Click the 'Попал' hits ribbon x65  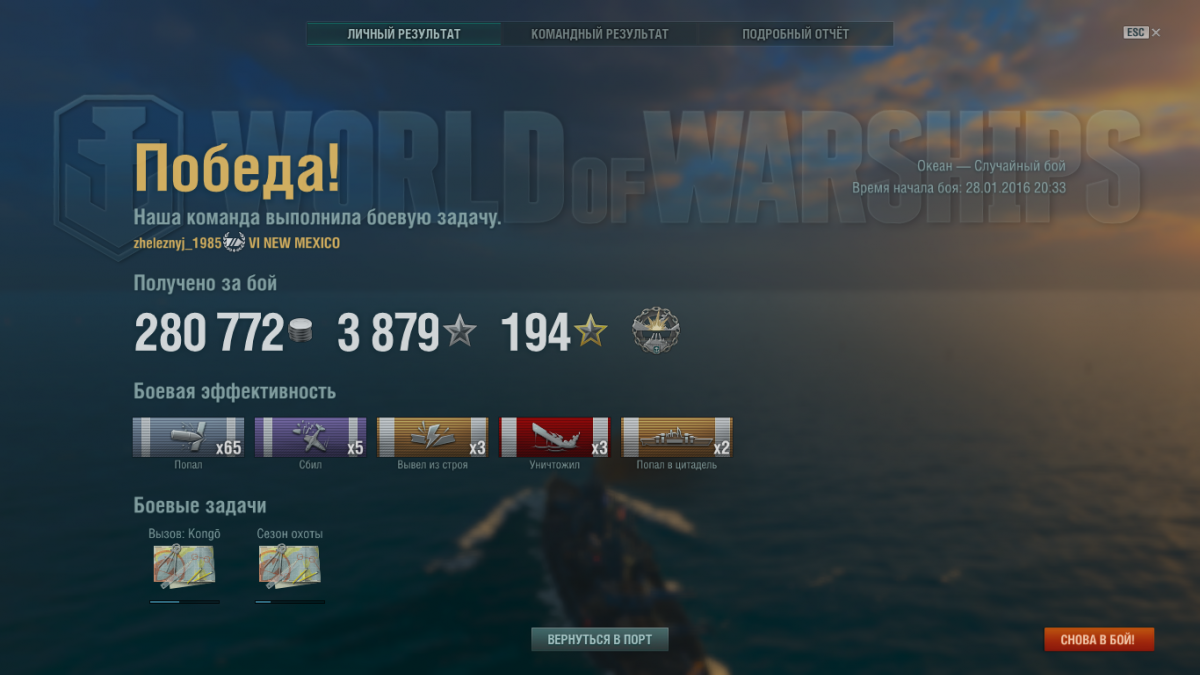click(x=188, y=437)
